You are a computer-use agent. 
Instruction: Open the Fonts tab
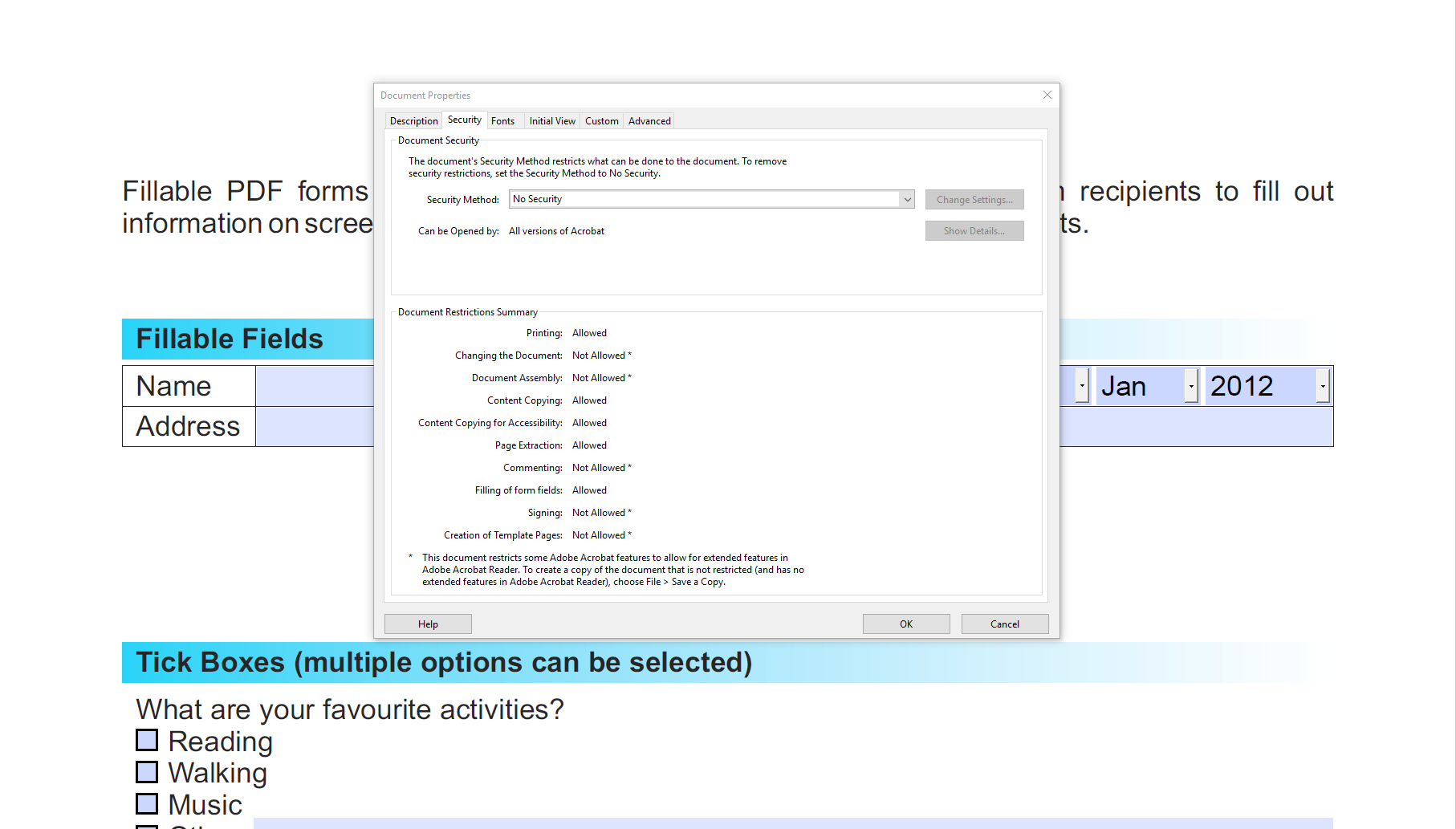point(502,121)
